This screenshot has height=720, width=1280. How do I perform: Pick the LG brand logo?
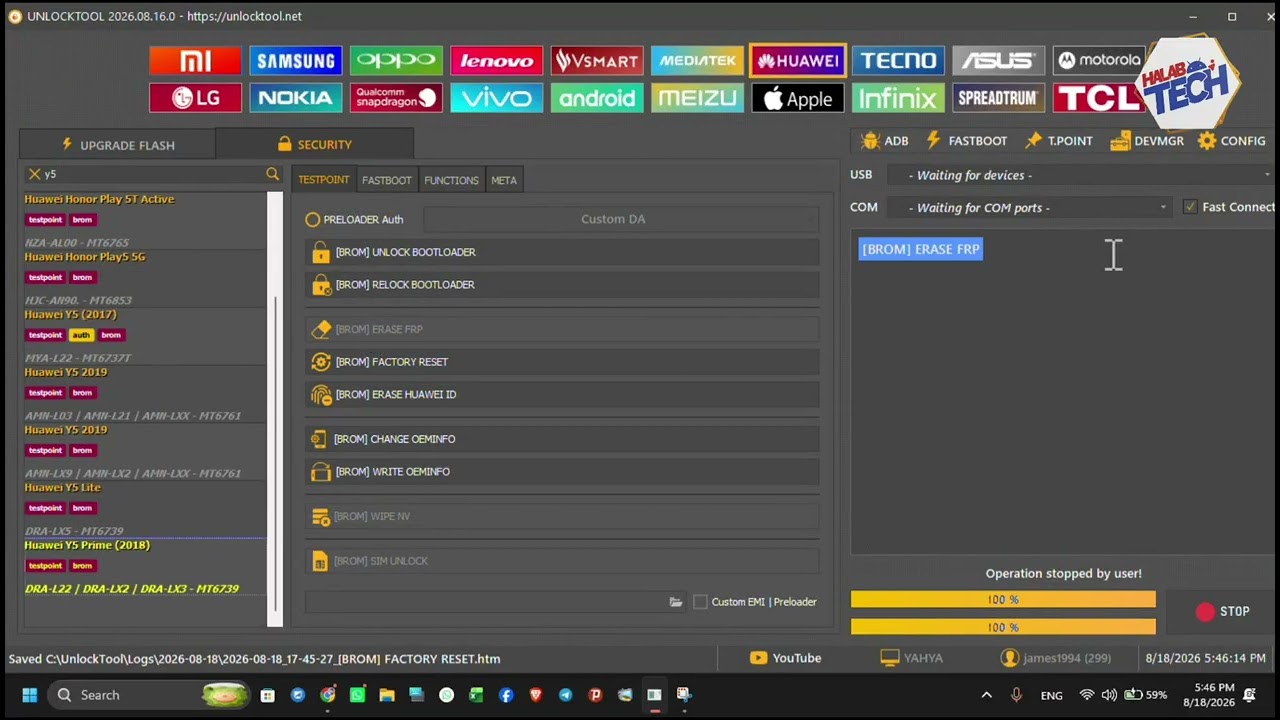195,98
